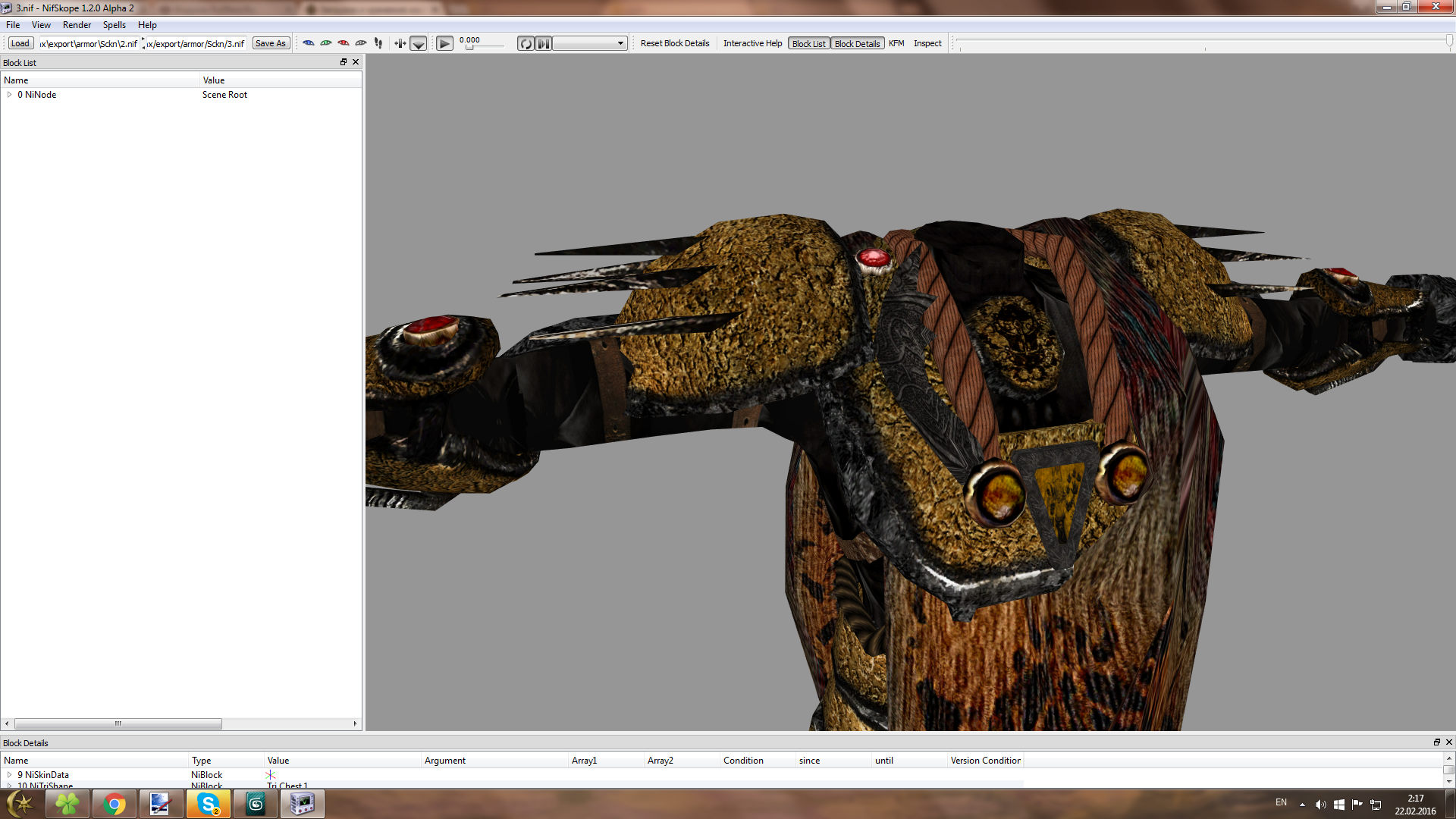Viewport: 1456px width, 819px height.
Task: Float the Block List panel
Action: [344, 62]
